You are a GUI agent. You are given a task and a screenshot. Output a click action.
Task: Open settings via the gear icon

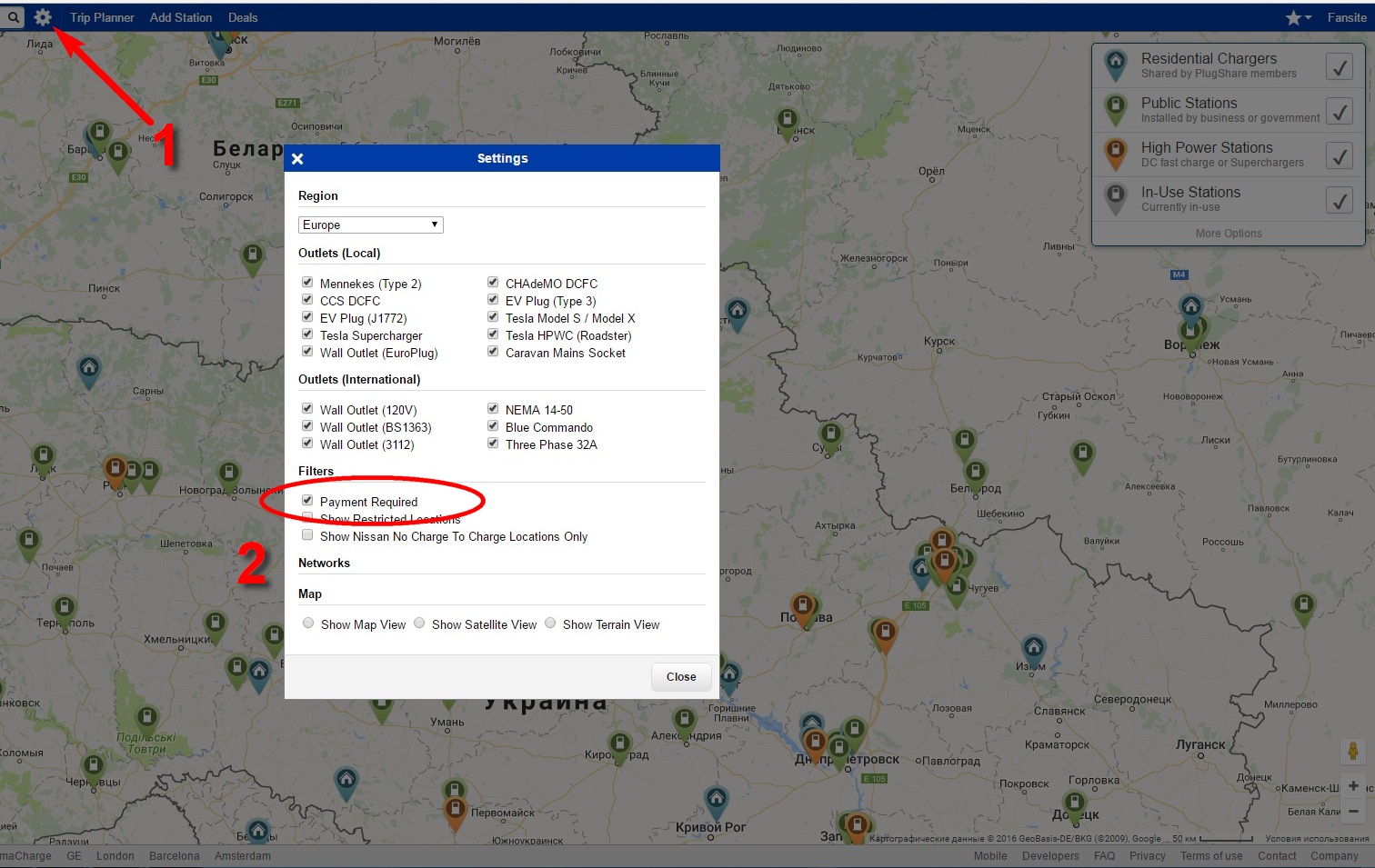click(43, 17)
